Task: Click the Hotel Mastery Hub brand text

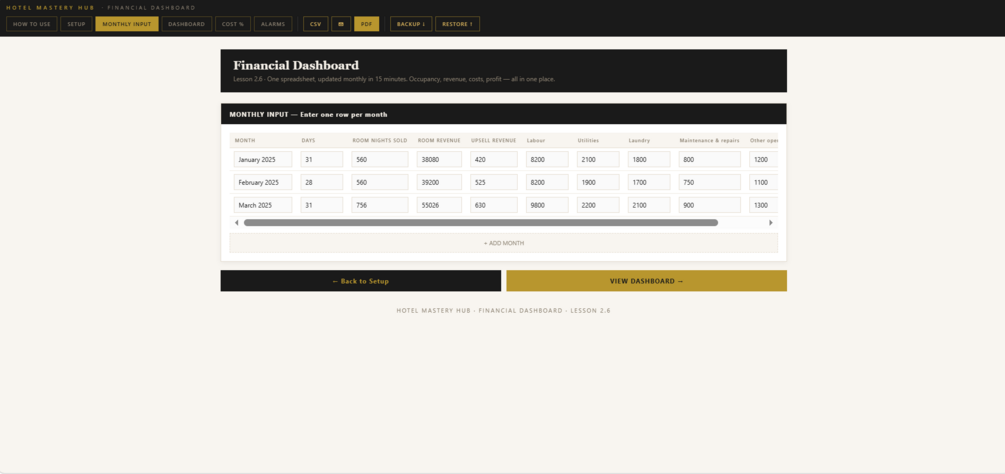Action: tap(50, 8)
